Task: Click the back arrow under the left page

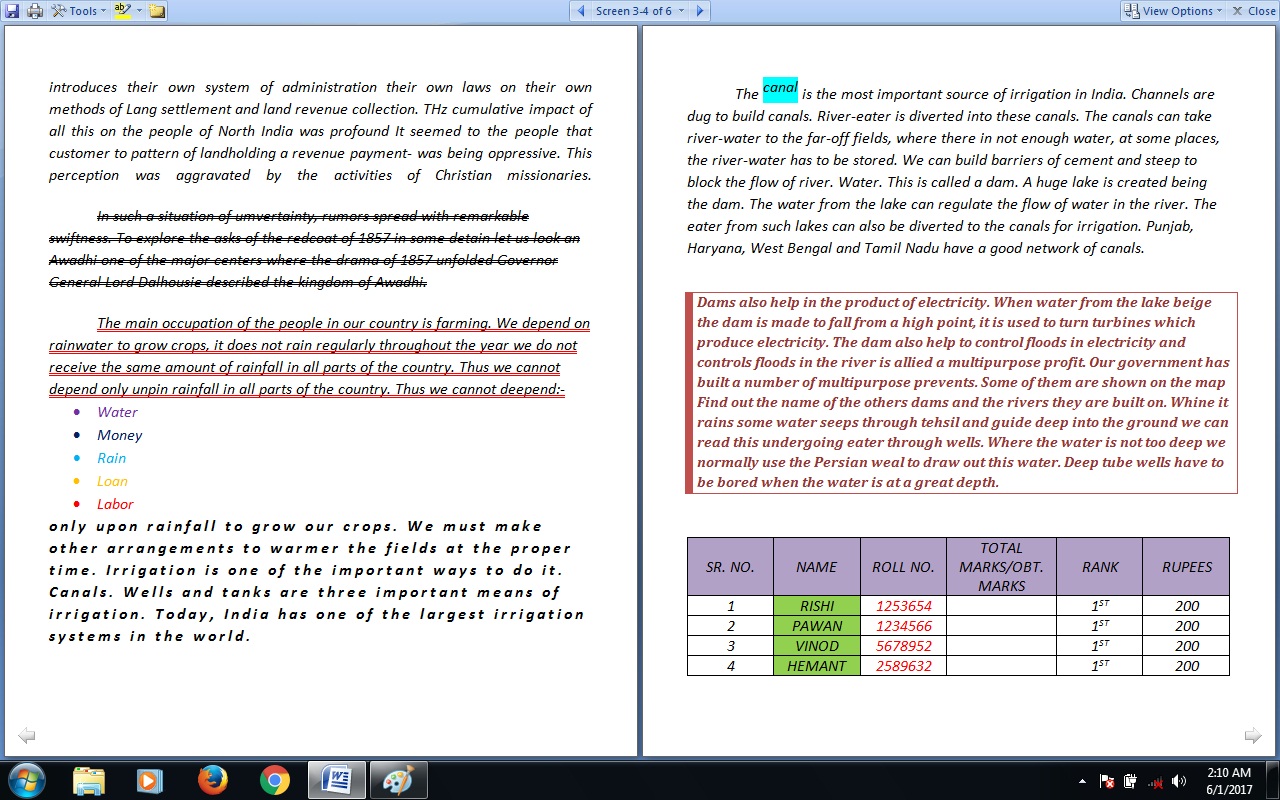Action: coord(26,735)
